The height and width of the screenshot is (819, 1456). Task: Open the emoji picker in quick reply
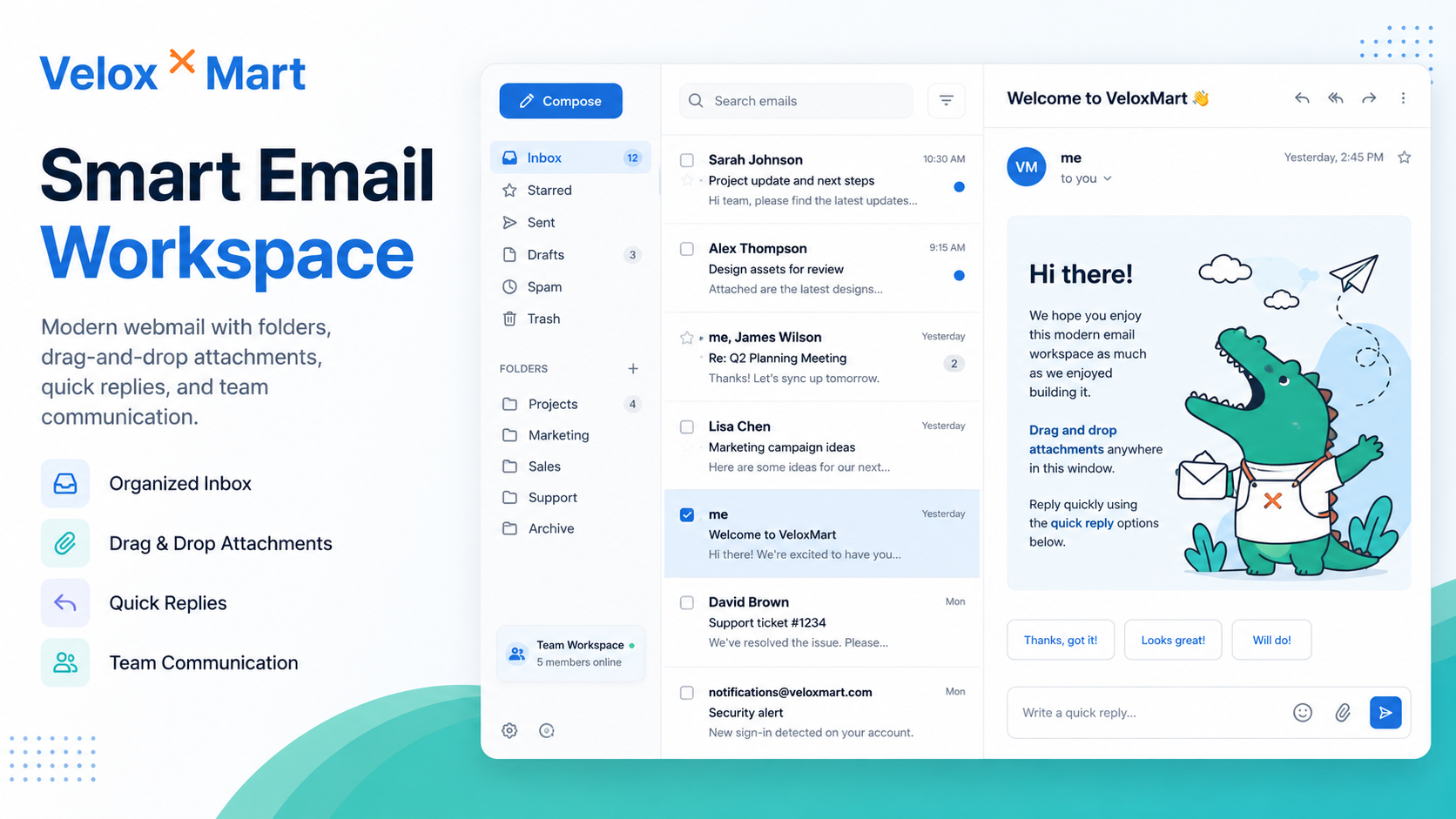[1302, 713]
